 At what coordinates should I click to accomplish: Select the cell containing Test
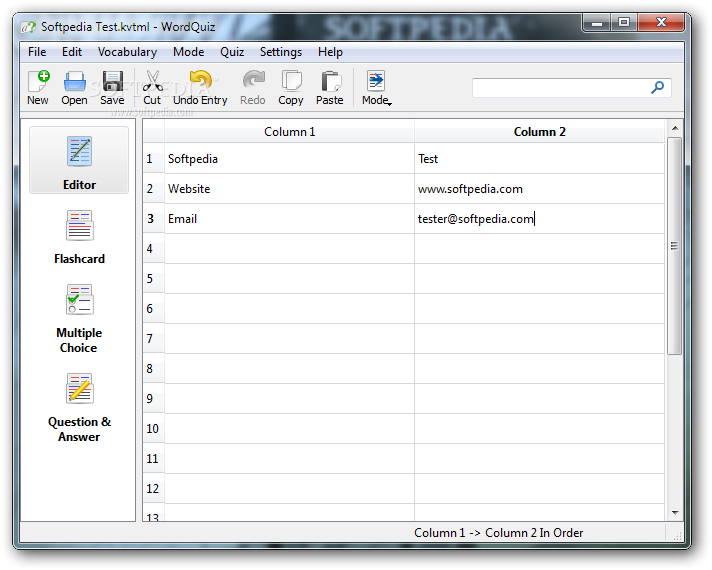click(539, 159)
